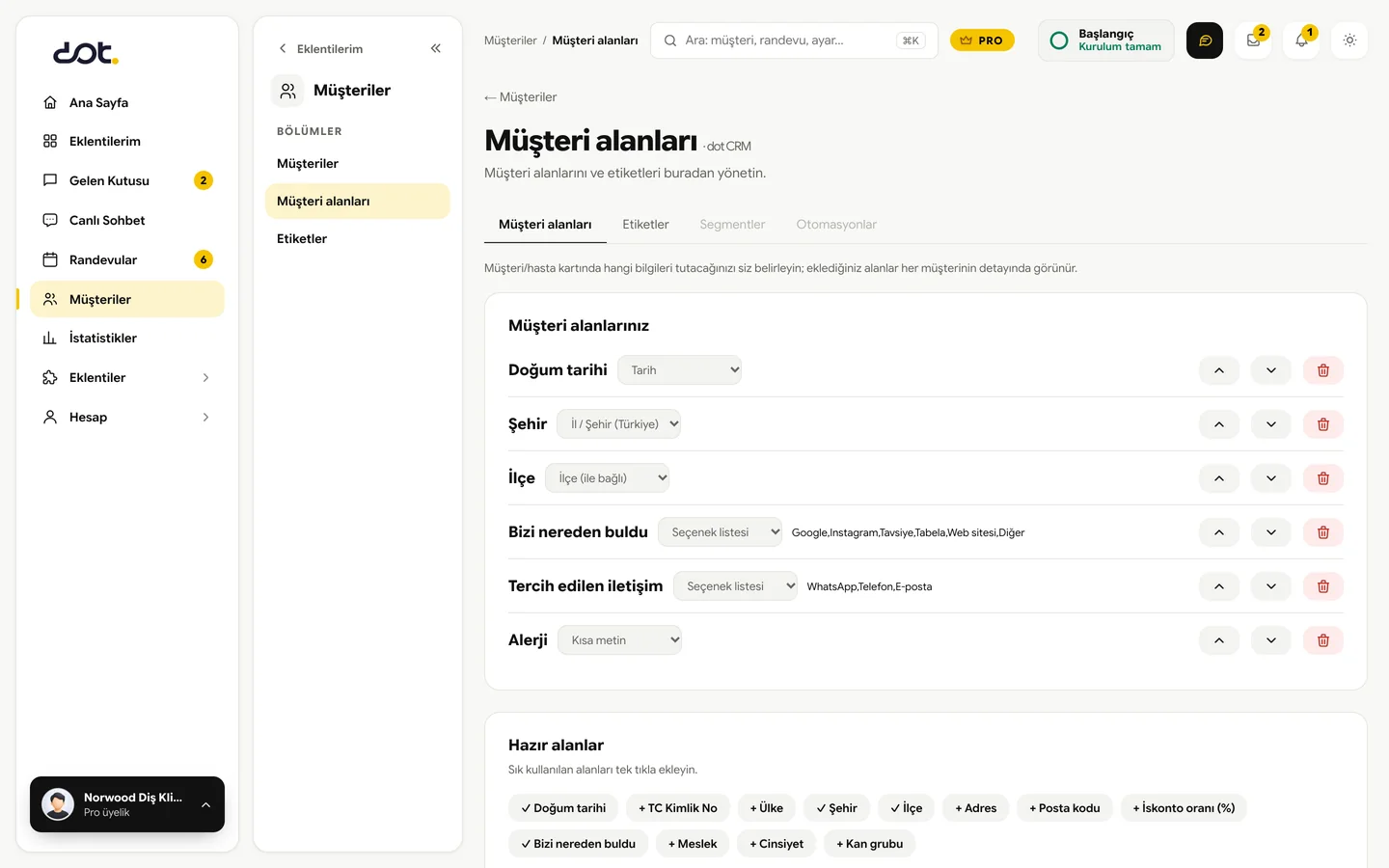Open Başlangıç Kurulum tamam progress indicator
This screenshot has height=868, width=1389.
pos(1106,41)
